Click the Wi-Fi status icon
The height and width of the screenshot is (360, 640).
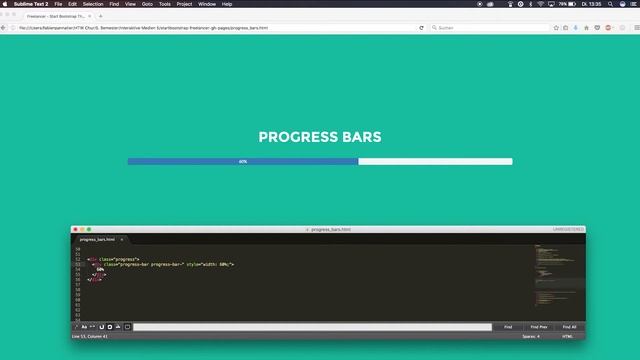540,4
